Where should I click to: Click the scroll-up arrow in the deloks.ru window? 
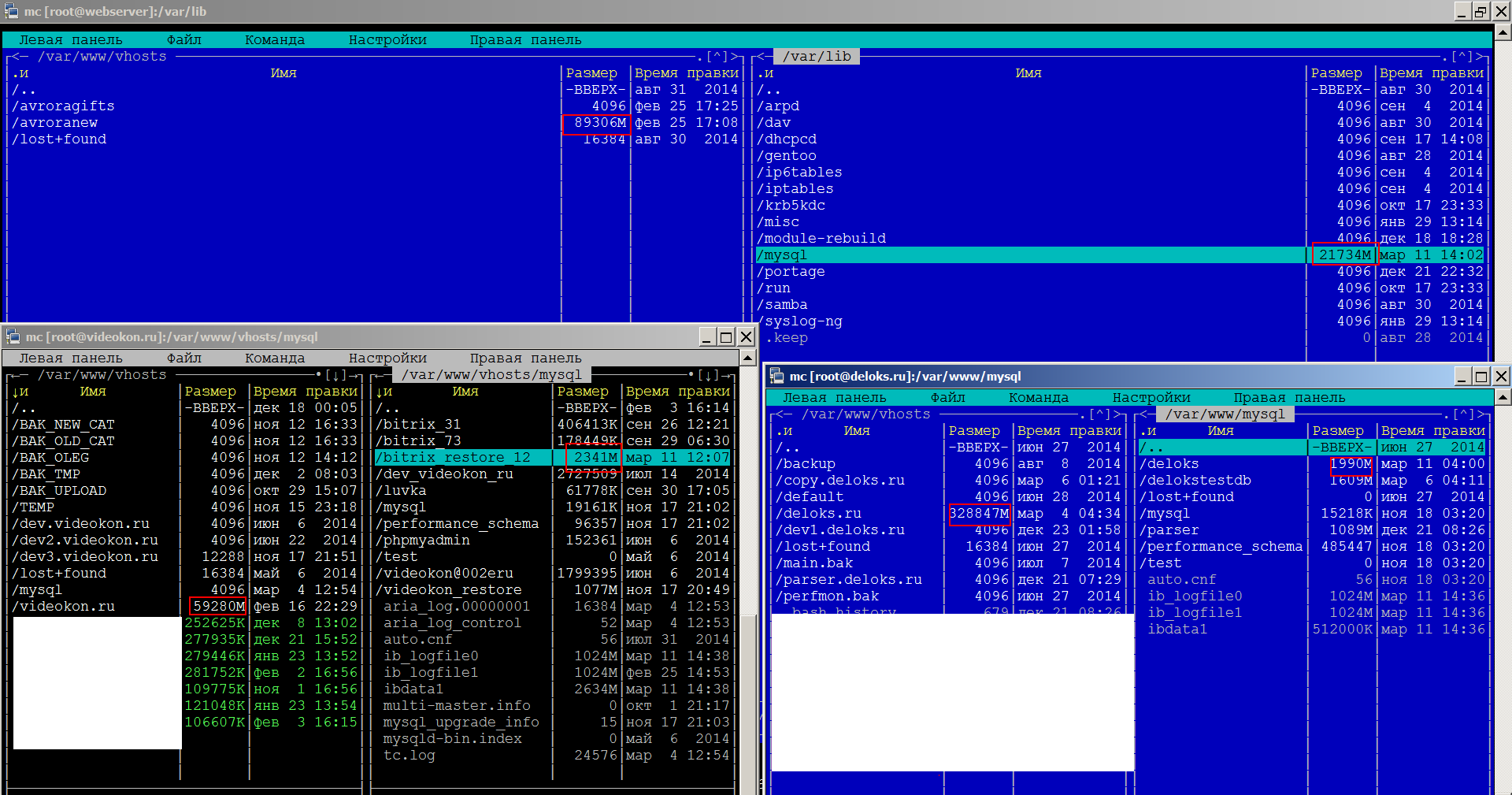pyautogui.click(x=1503, y=397)
